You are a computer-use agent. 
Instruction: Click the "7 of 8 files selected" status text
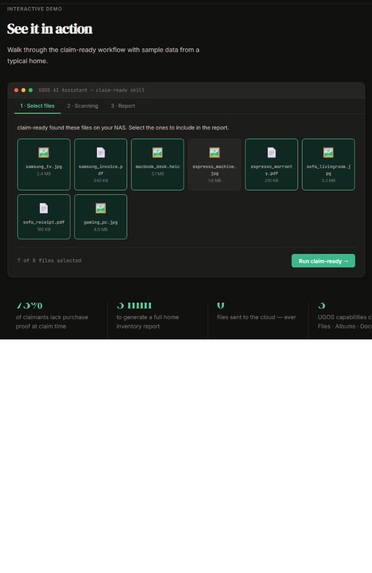tap(49, 261)
